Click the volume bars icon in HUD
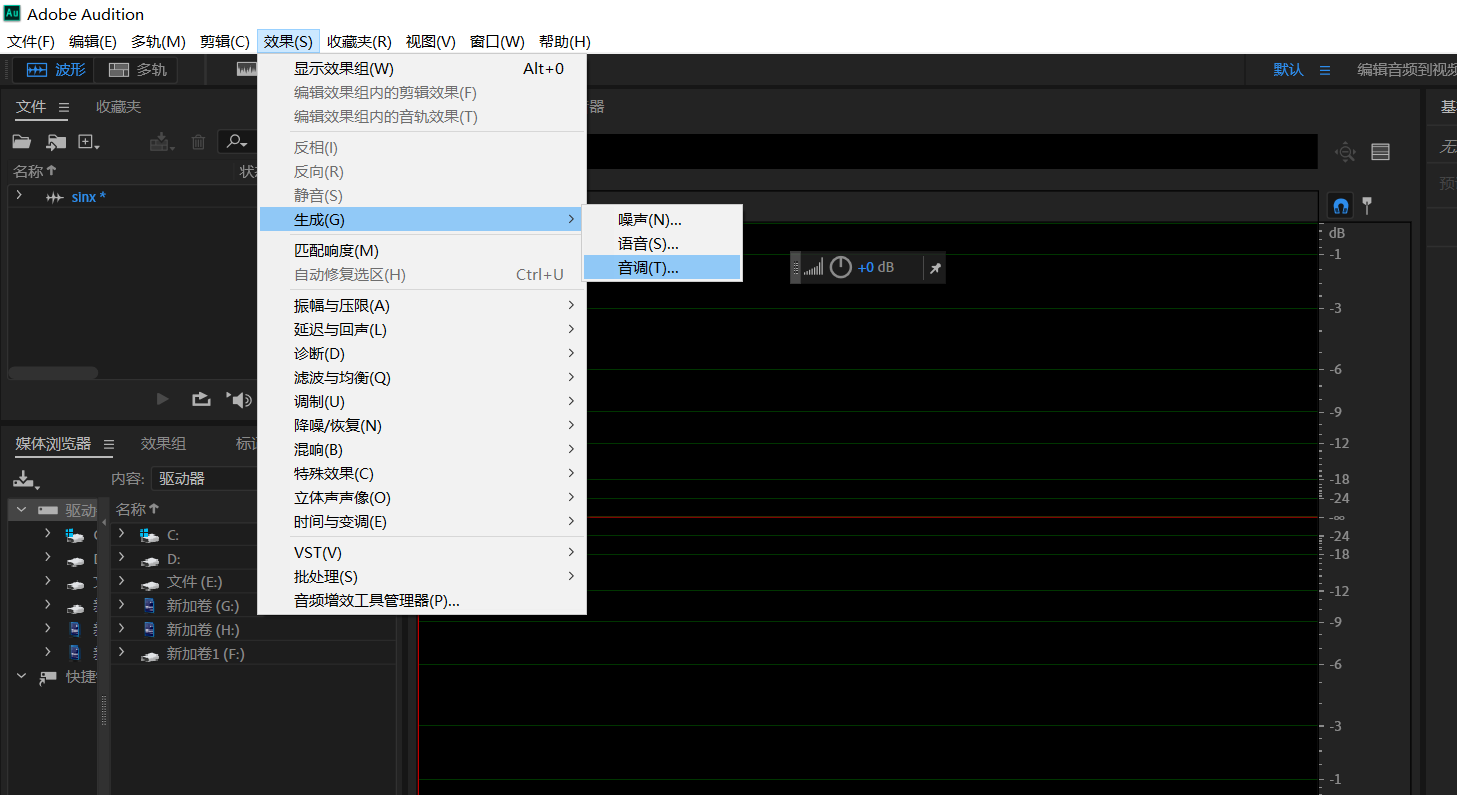1457x795 pixels. (x=814, y=268)
